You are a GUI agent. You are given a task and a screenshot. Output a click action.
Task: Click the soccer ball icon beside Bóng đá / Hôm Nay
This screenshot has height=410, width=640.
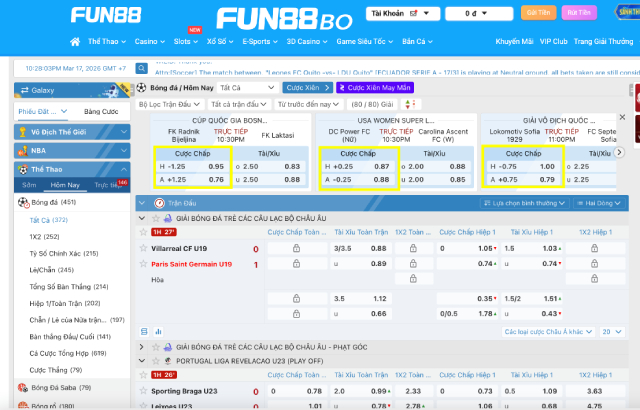click(141, 88)
